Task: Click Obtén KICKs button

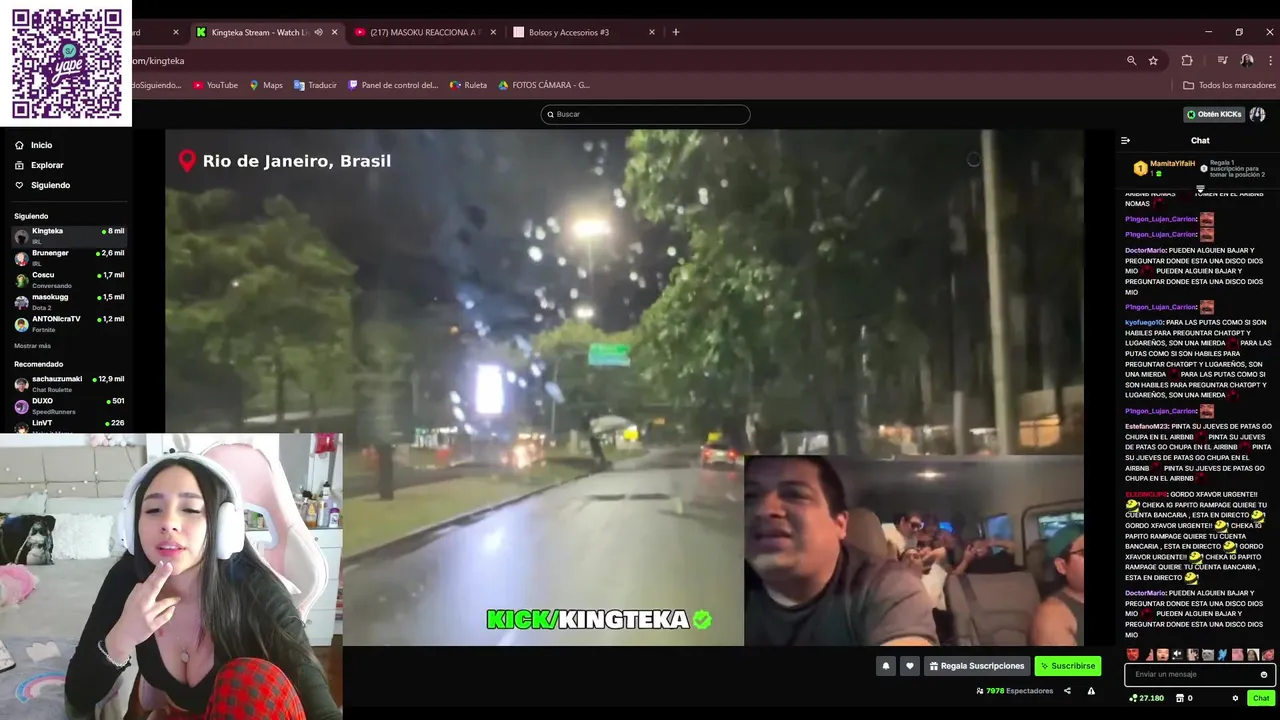Action: 1214,114
